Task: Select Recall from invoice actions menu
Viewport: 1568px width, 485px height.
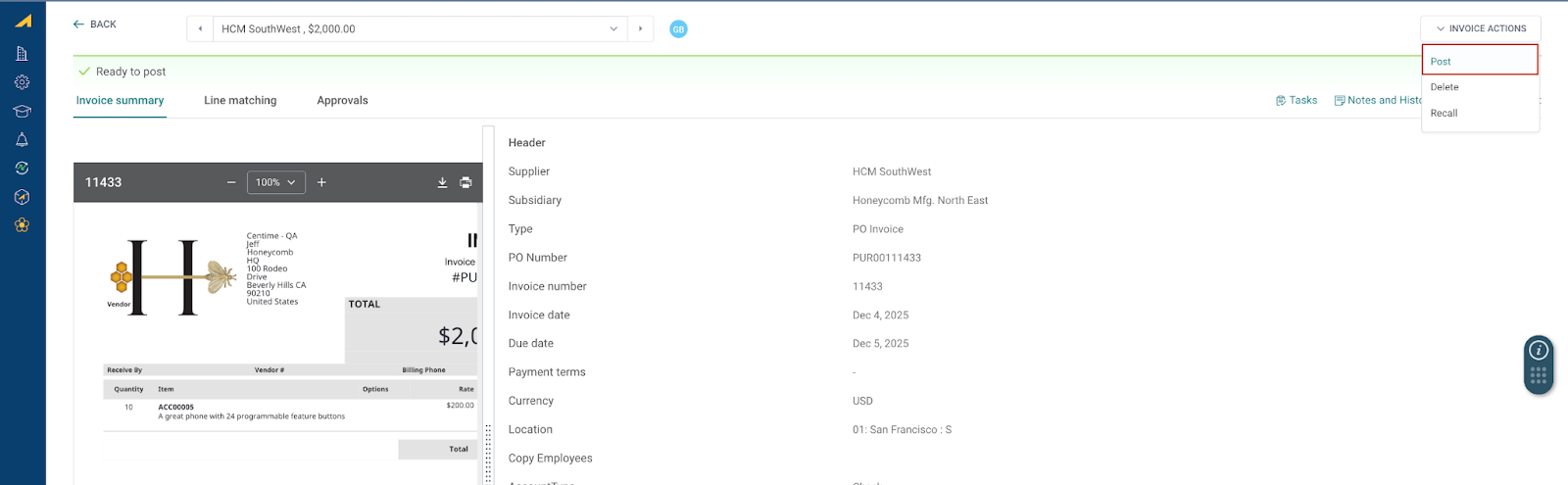Action: (x=1444, y=114)
